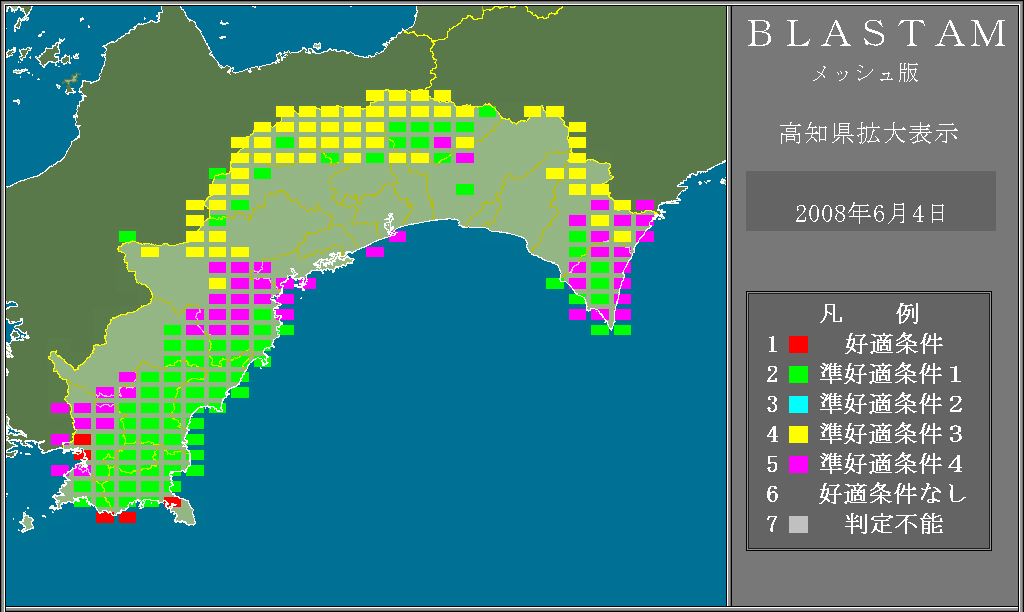The width and height of the screenshot is (1024, 612).
Task: Click the red swatch for 好適条件
Action: coord(798,344)
